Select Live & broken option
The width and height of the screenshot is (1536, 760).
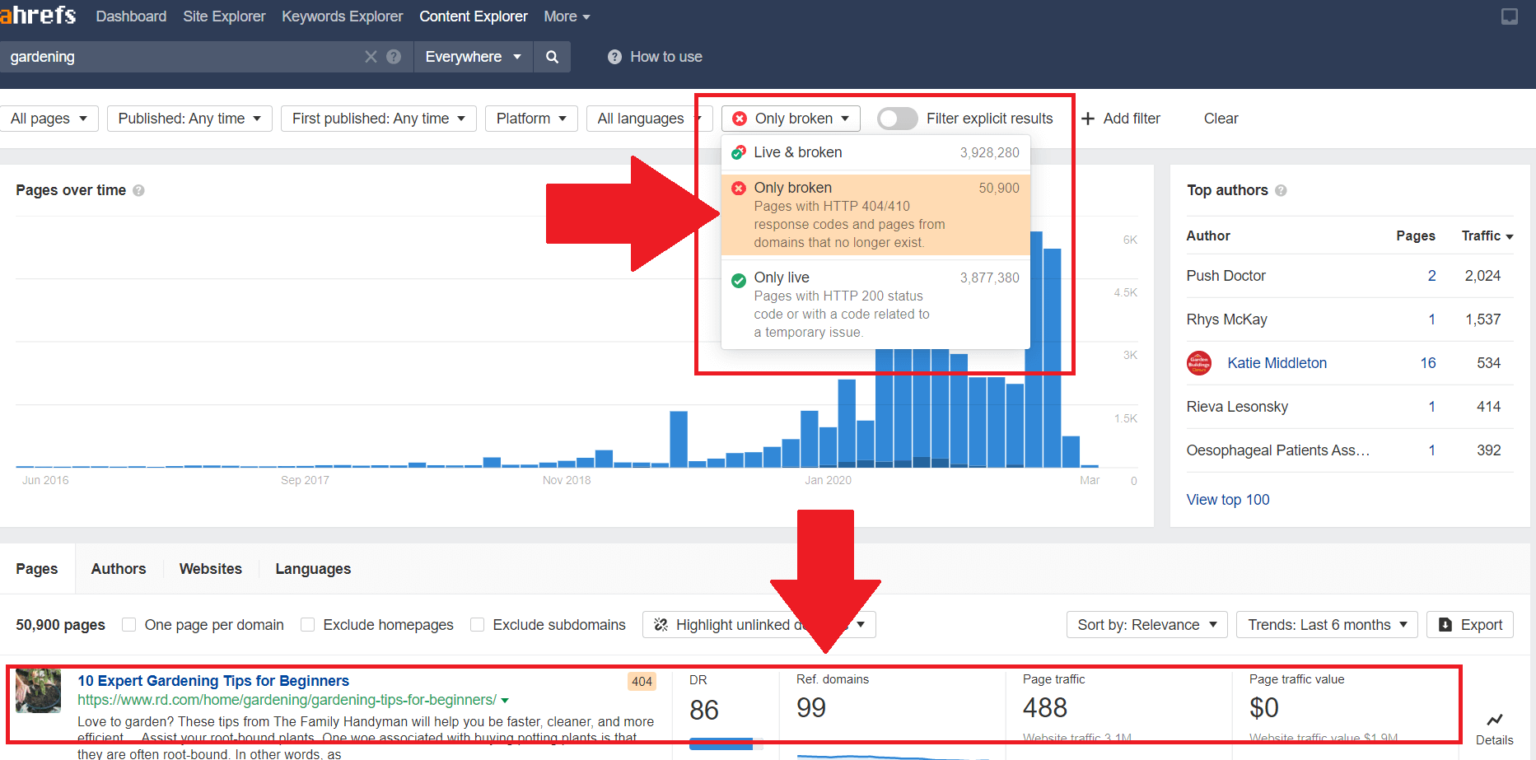coord(875,152)
